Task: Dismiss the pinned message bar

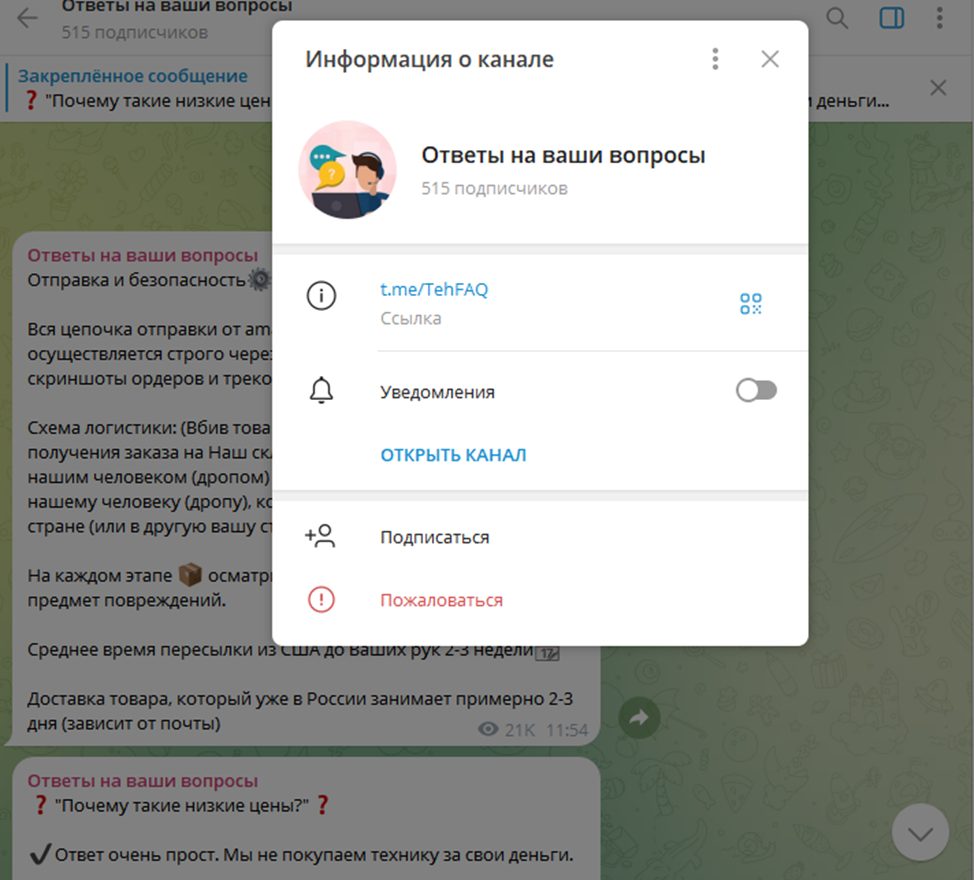Action: pos(938,88)
